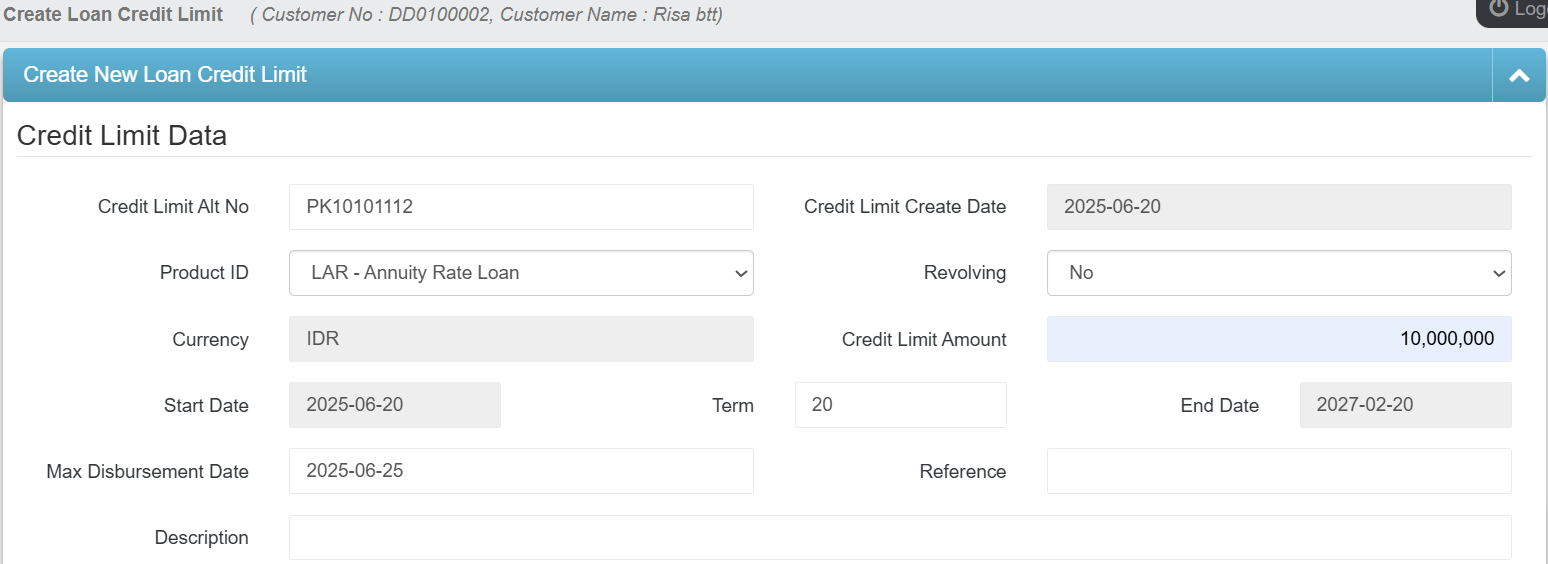Click the Create Loan Credit Limit page title
Image resolution: width=1548 pixels, height=564 pixels.
pyautogui.click(x=113, y=15)
